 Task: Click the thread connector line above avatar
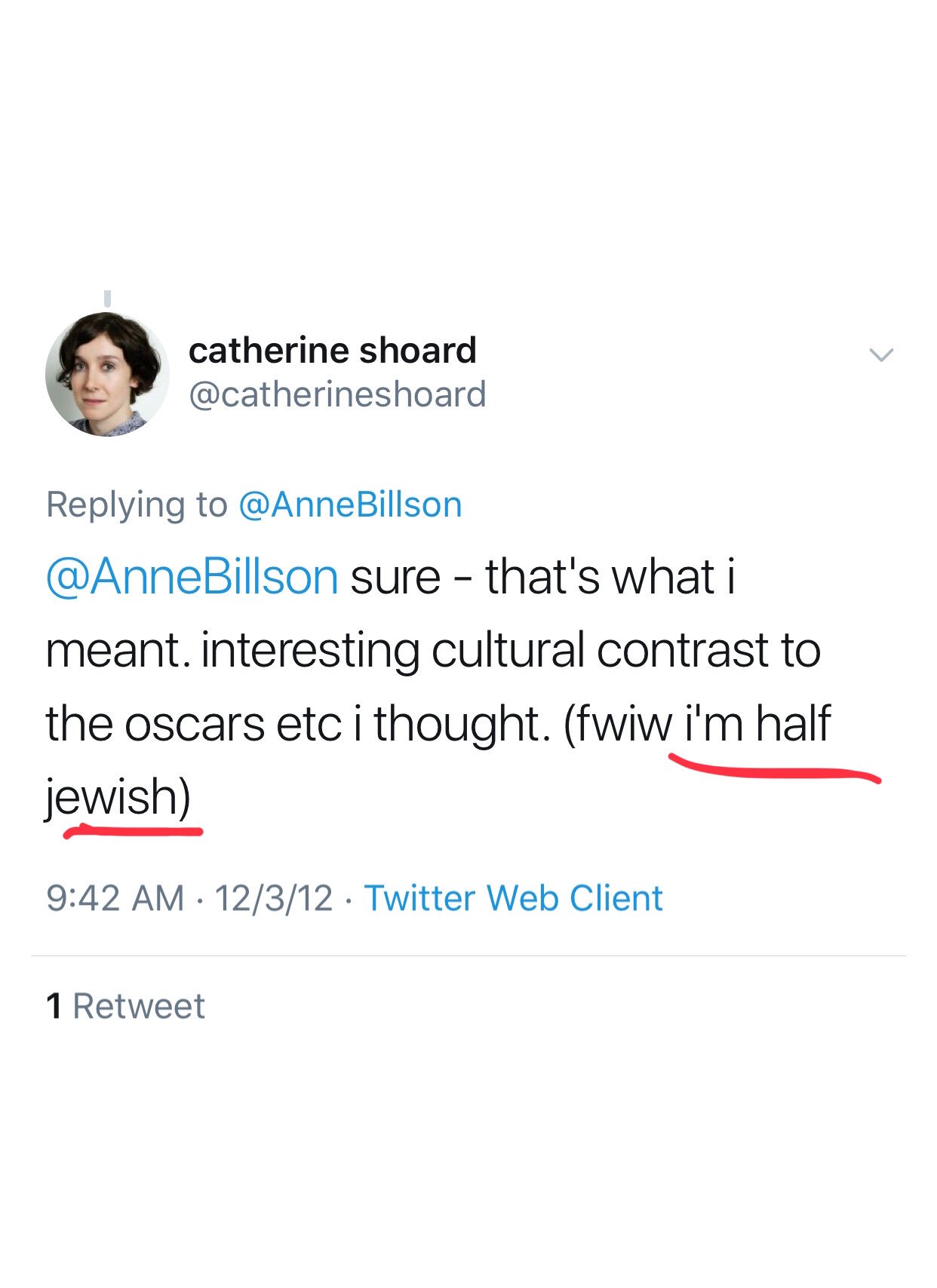coord(107,299)
